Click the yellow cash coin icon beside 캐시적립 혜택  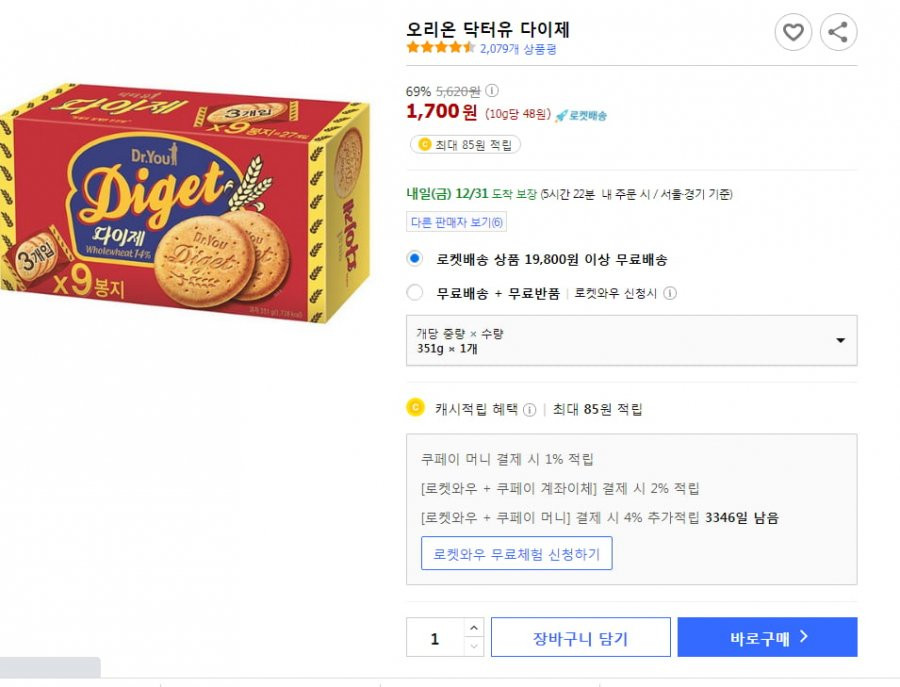[415, 407]
